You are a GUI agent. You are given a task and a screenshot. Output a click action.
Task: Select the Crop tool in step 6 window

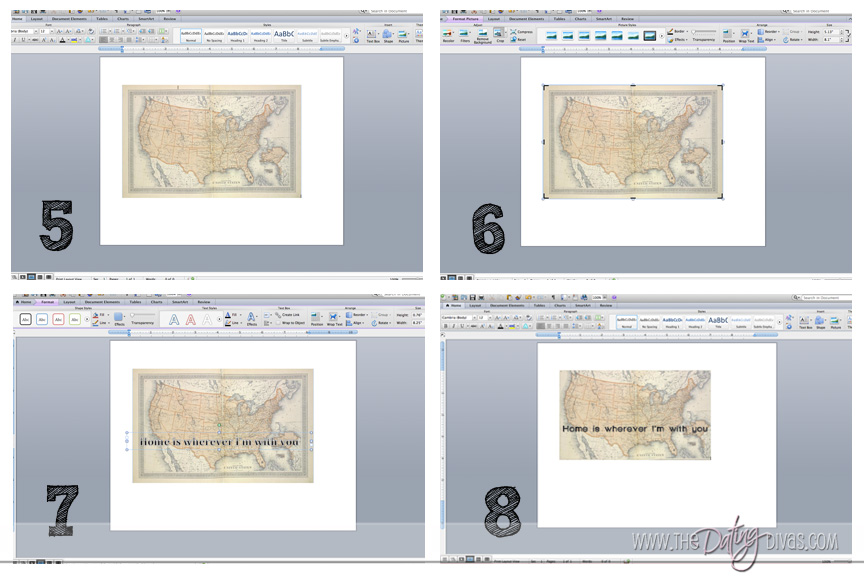tap(499, 36)
